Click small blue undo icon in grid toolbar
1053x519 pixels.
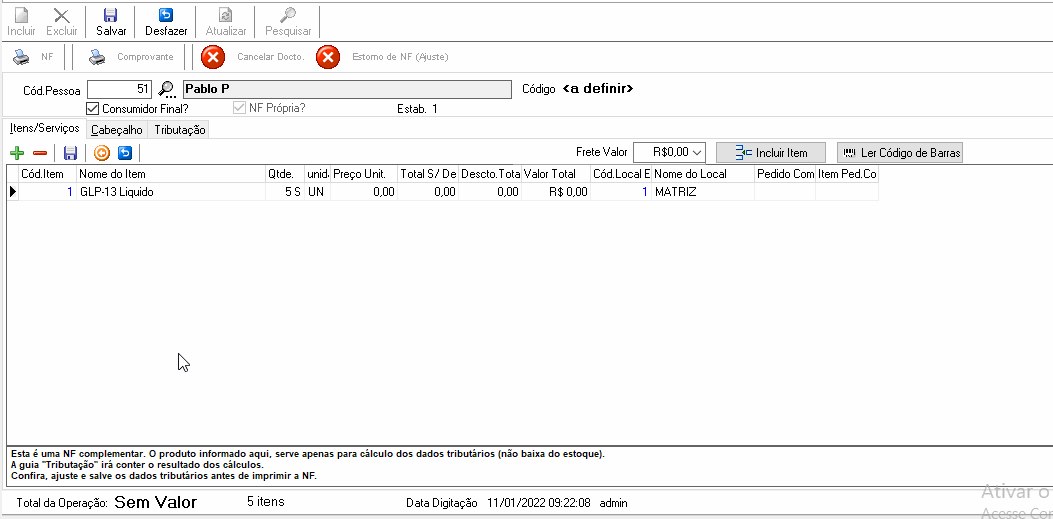(124, 154)
